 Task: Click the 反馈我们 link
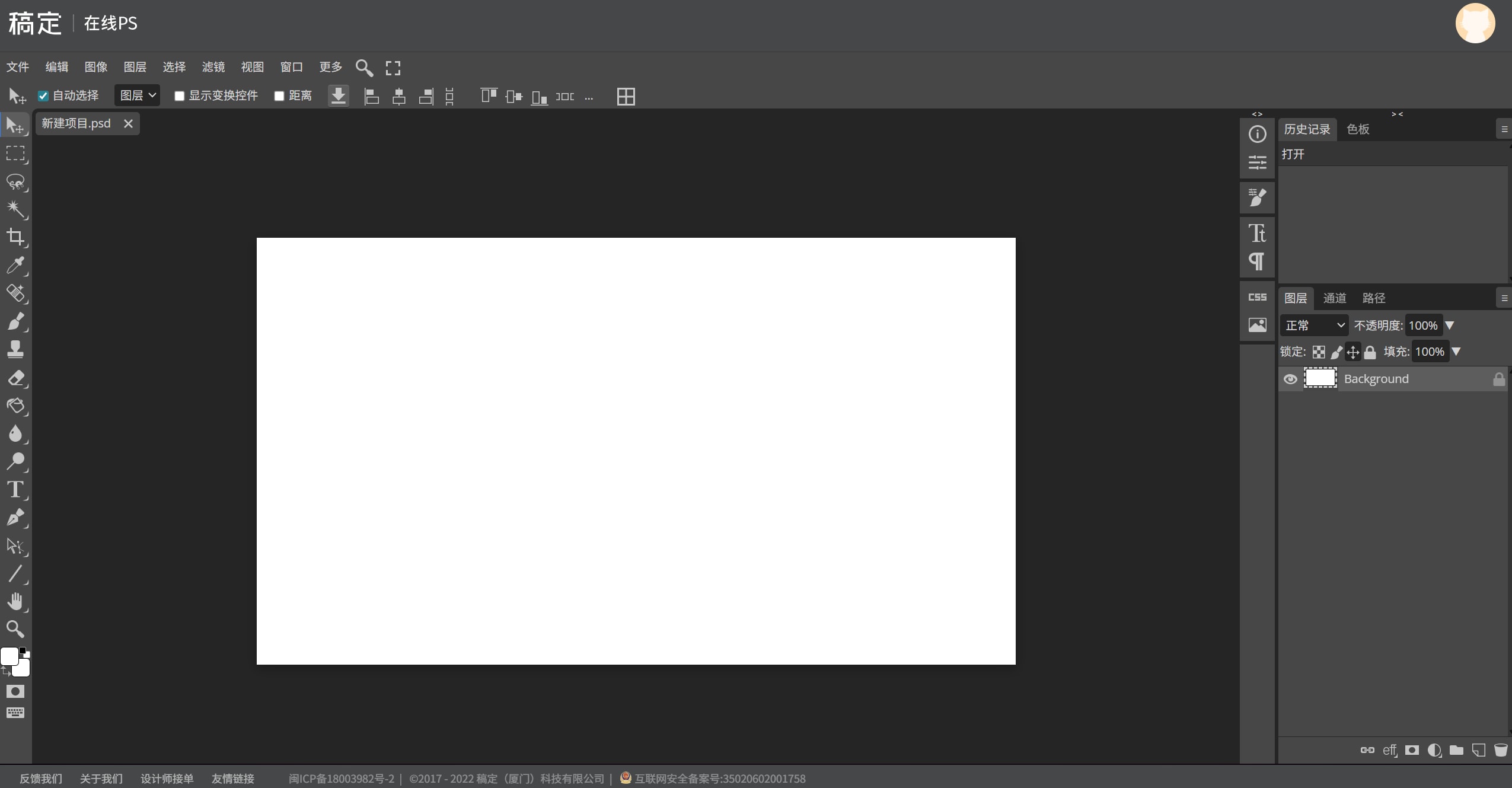(x=41, y=779)
